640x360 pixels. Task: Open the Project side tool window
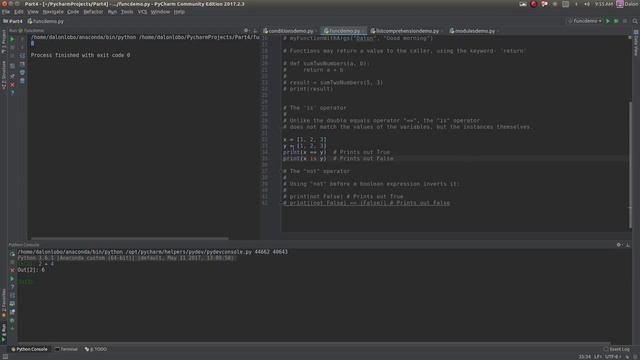[4, 42]
